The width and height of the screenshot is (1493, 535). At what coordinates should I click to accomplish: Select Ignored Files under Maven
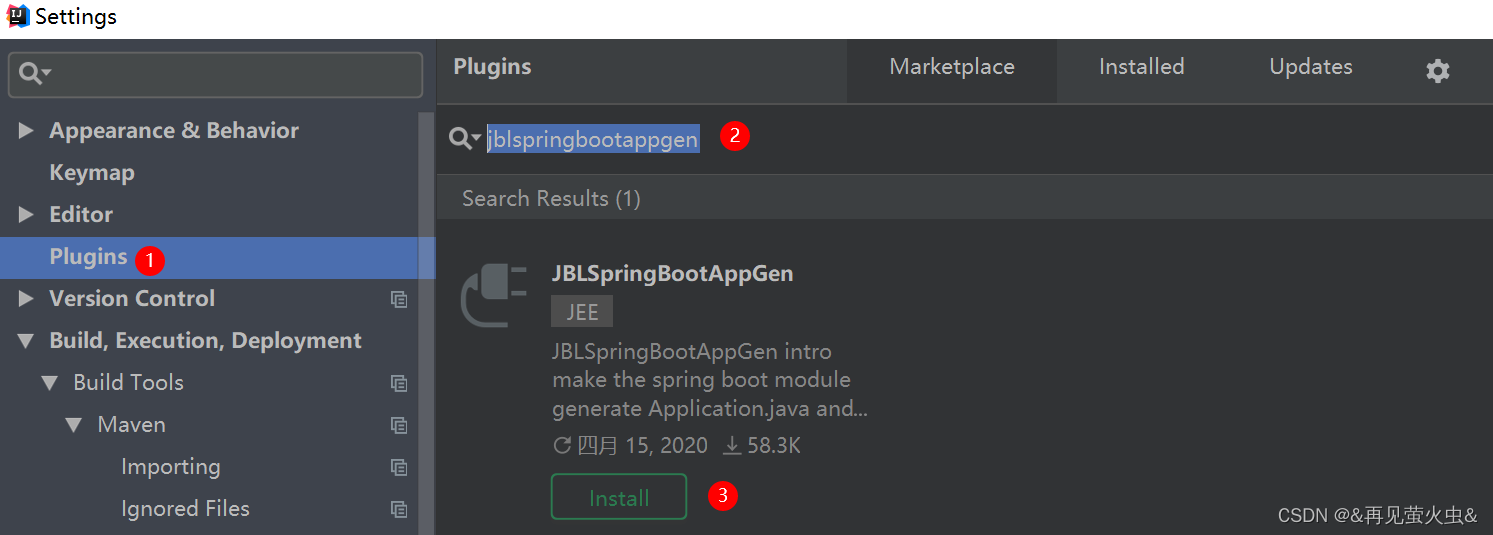[185, 509]
